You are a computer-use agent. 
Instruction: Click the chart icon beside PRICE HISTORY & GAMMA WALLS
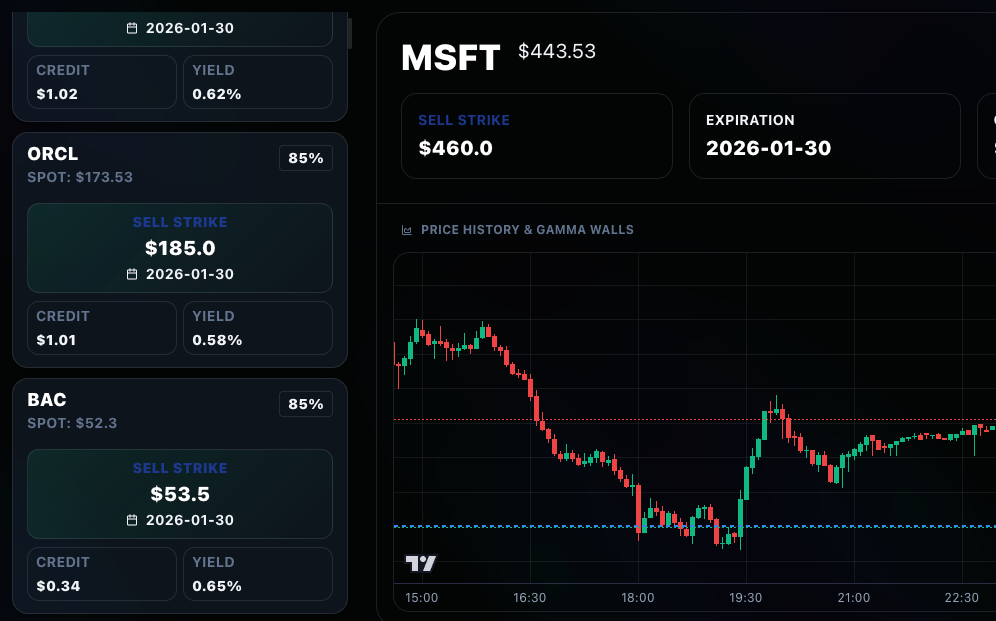[405, 229]
